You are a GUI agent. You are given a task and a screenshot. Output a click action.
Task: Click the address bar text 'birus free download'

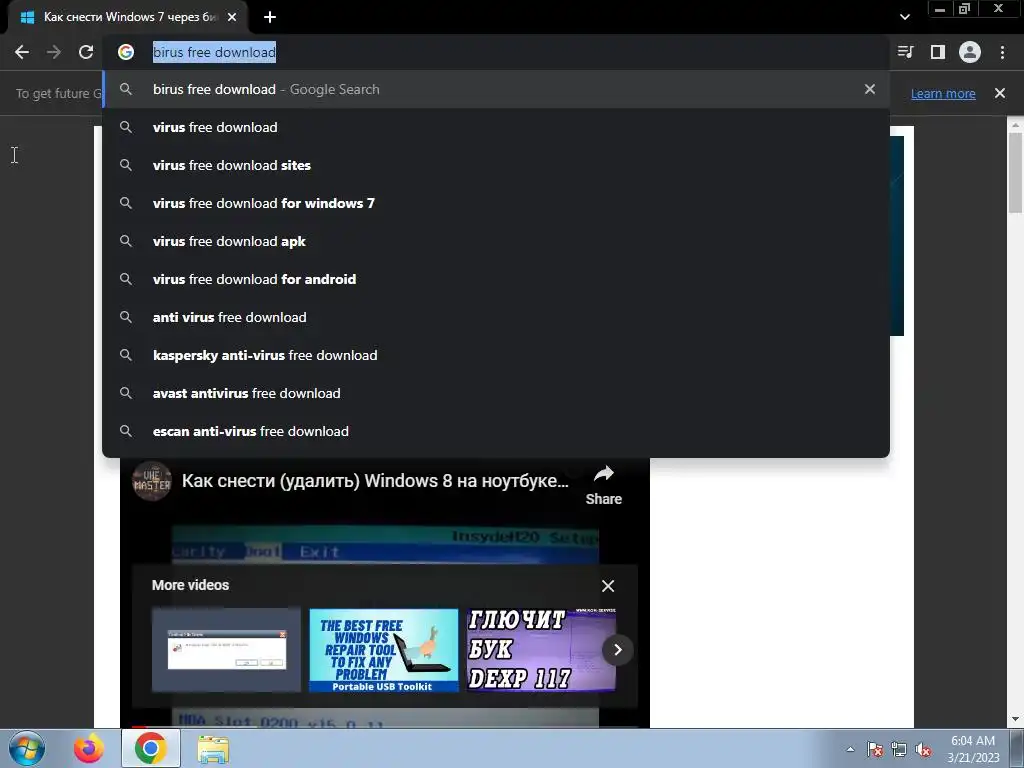pyautogui.click(x=214, y=52)
